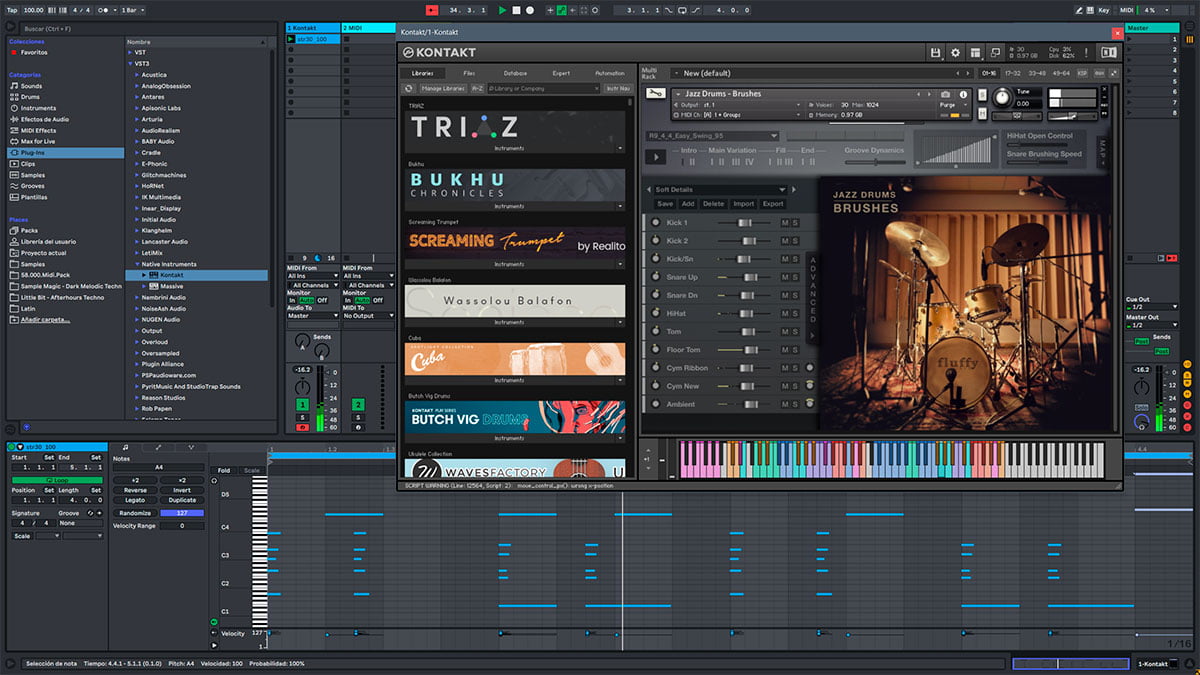Click Save in mixer presets
The height and width of the screenshot is (675, 1200).
pyautogui.click(x=665, y=204)
